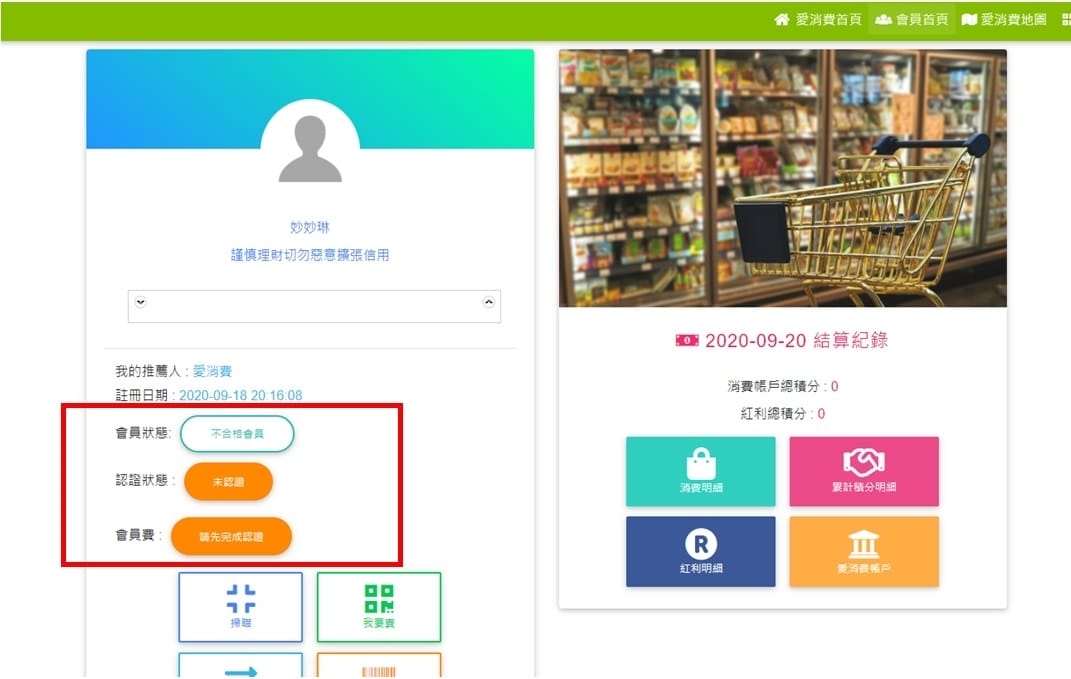Image resolution: width=1071 pixels, height=679 pixels.
Task: Click the grid icon in top navigation
Action: click(x=1065, y=20)
